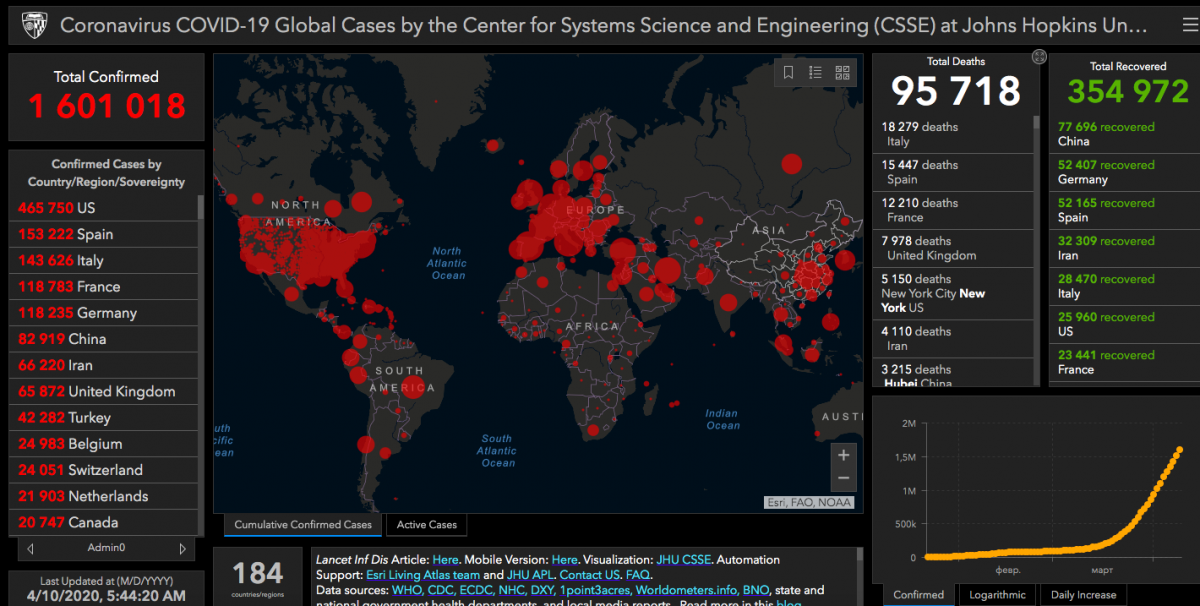Select the 143 626 Italy row
The width and height of the screenshot is (1200, 606).
tap(105, 260)
